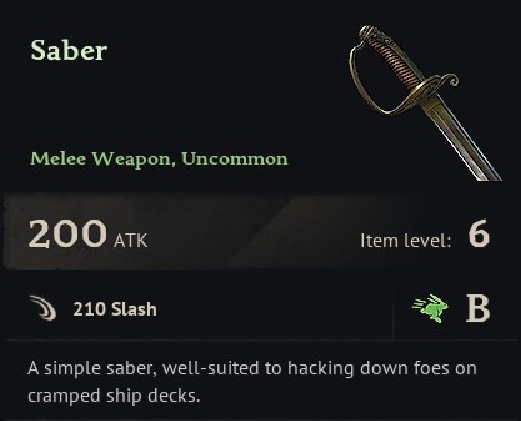
Task: Click the Item level label
Action: coord(406,240)
